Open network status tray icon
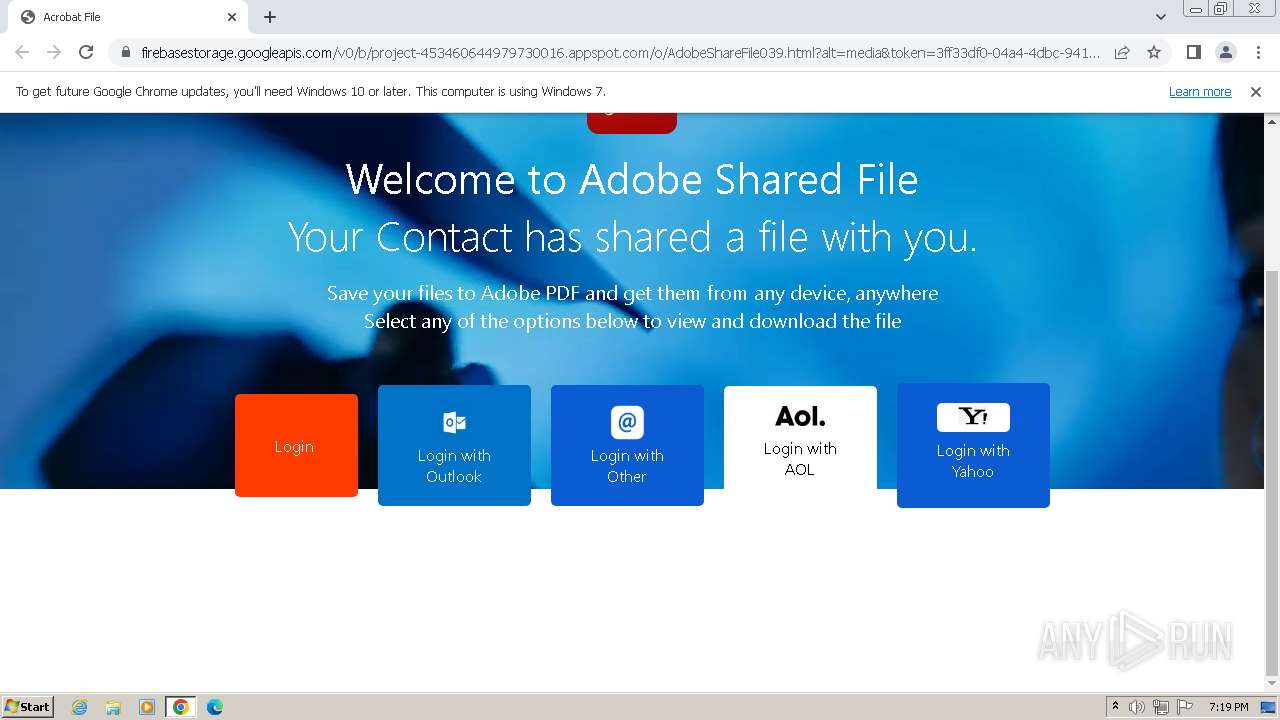The width and height of the screenshot is (1280, 720). tap(1161, 707)
